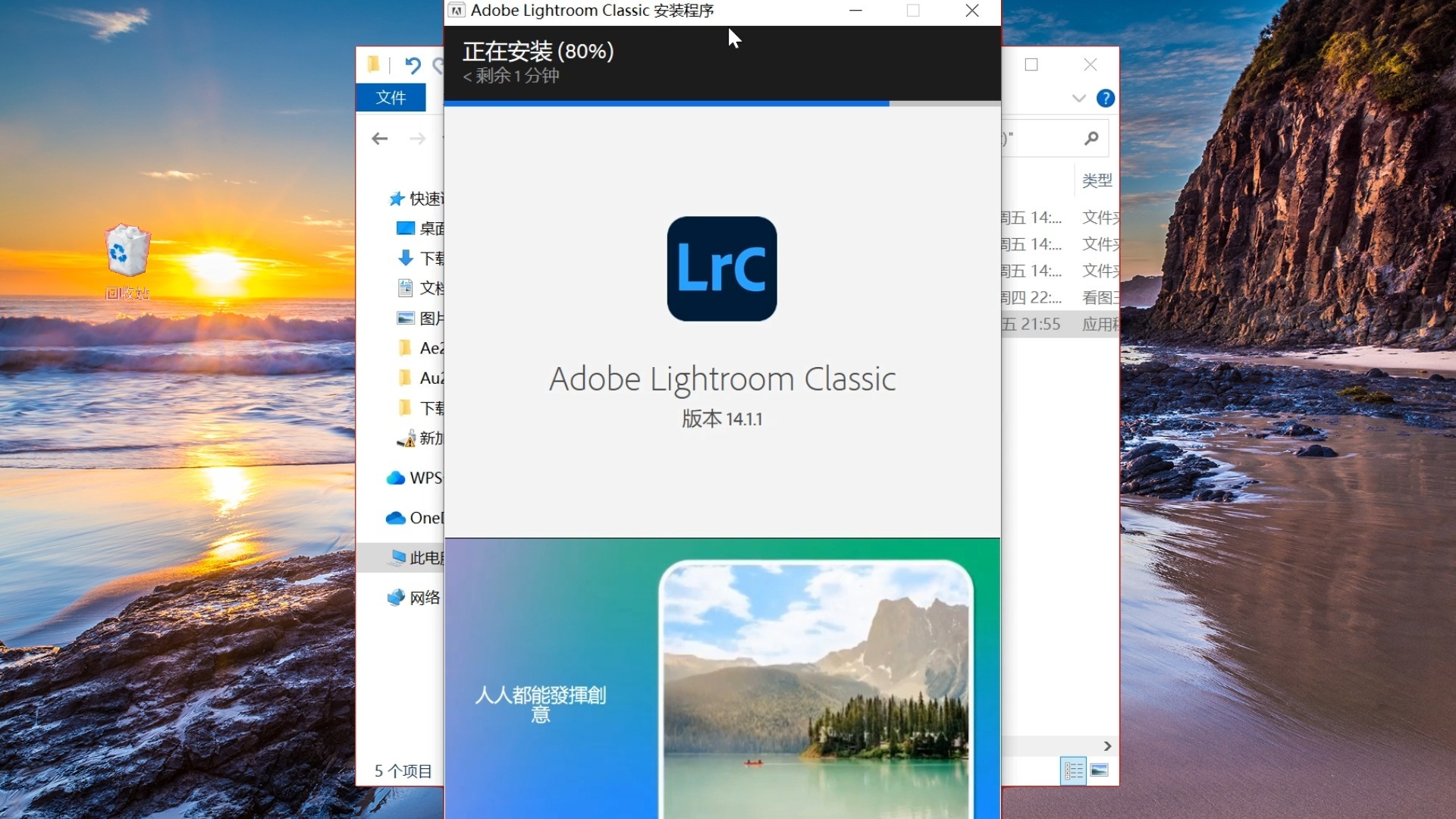The image size is (1456, 819).
Task: Select the row dated 五 21:55
Action: [x=1060, y=324]
